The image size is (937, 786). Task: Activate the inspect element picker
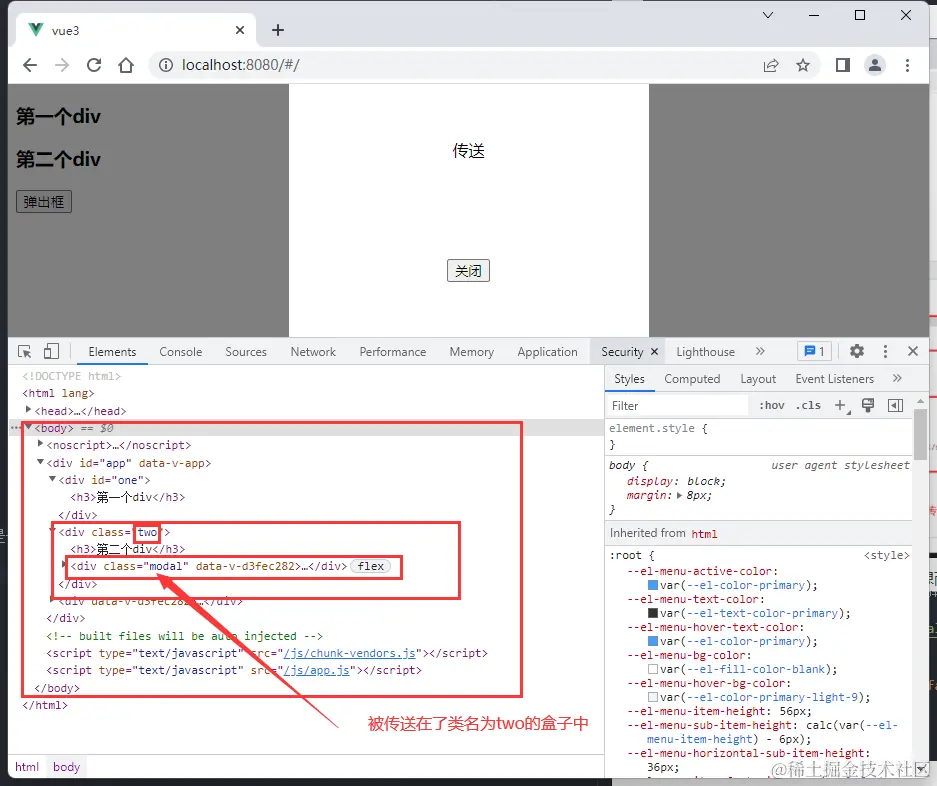click(x=25, y=351)
